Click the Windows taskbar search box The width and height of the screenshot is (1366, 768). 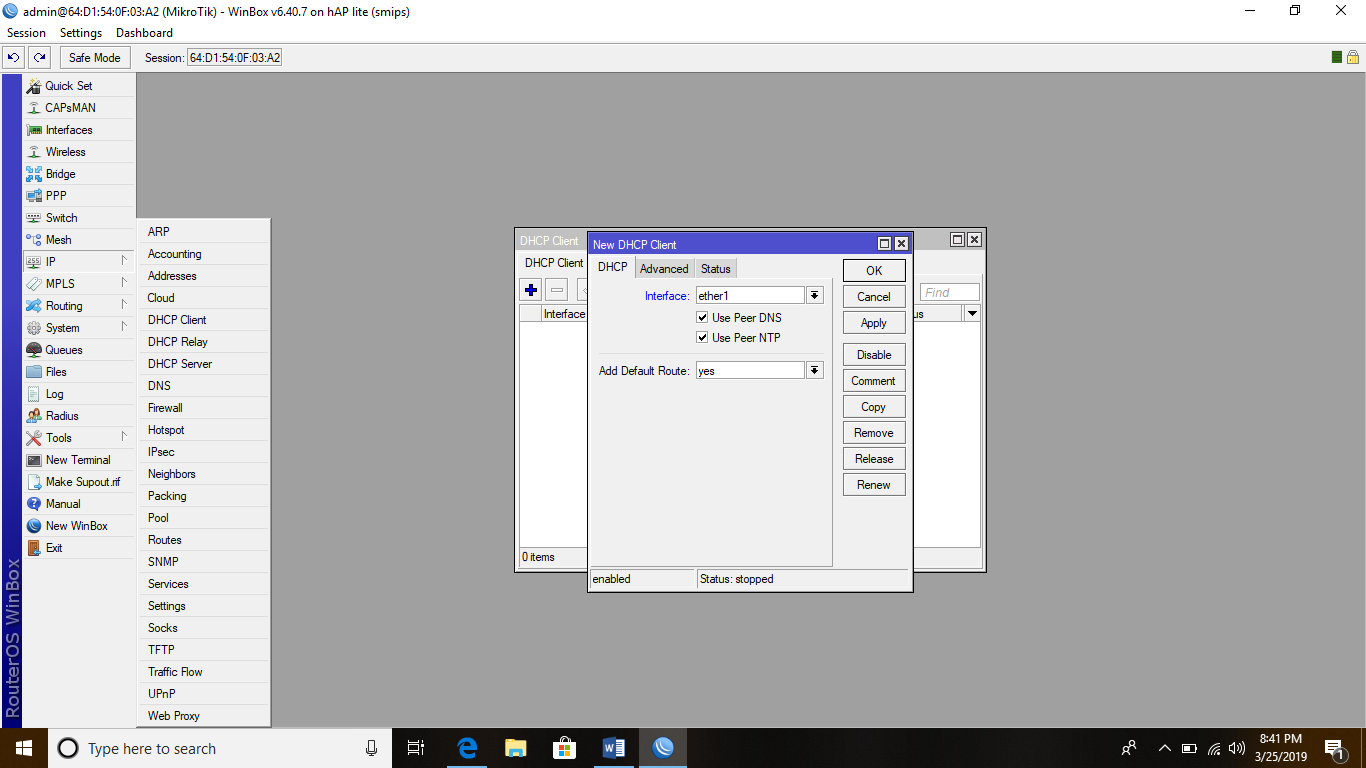pyautogui.click(x=220, y=748)
